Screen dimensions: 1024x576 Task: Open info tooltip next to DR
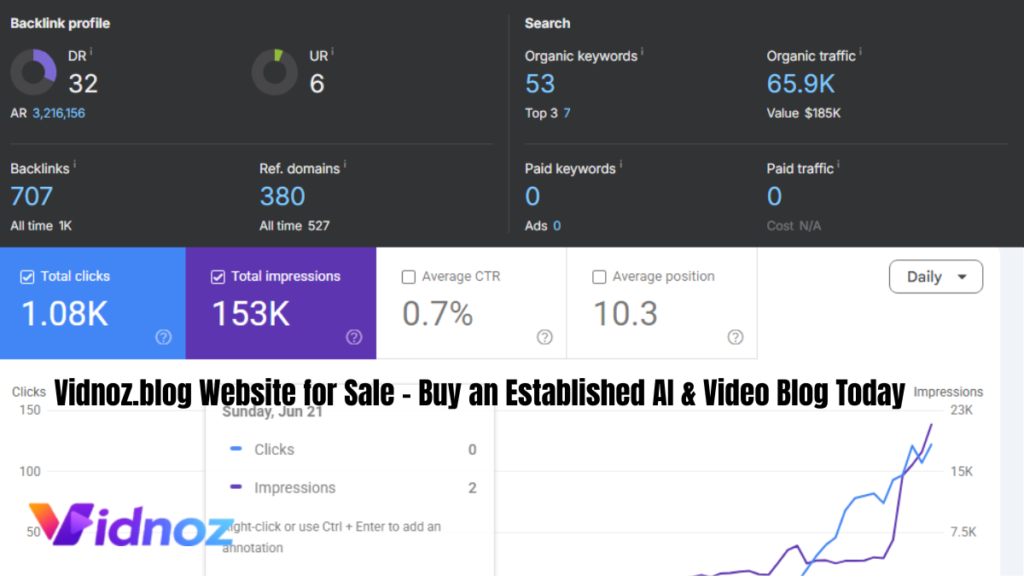tap(91, 52)
